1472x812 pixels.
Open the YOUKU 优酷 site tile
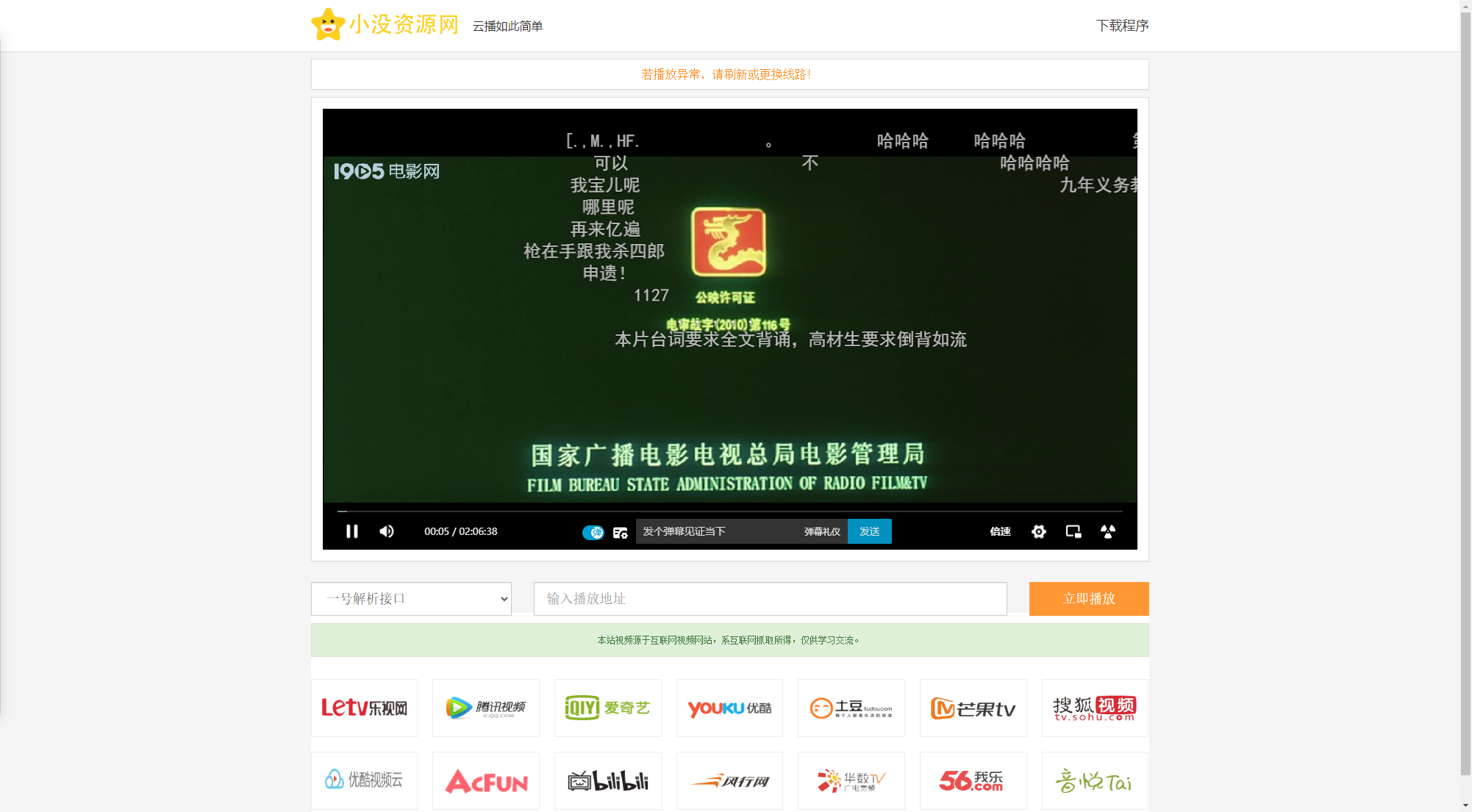(729, 708)
